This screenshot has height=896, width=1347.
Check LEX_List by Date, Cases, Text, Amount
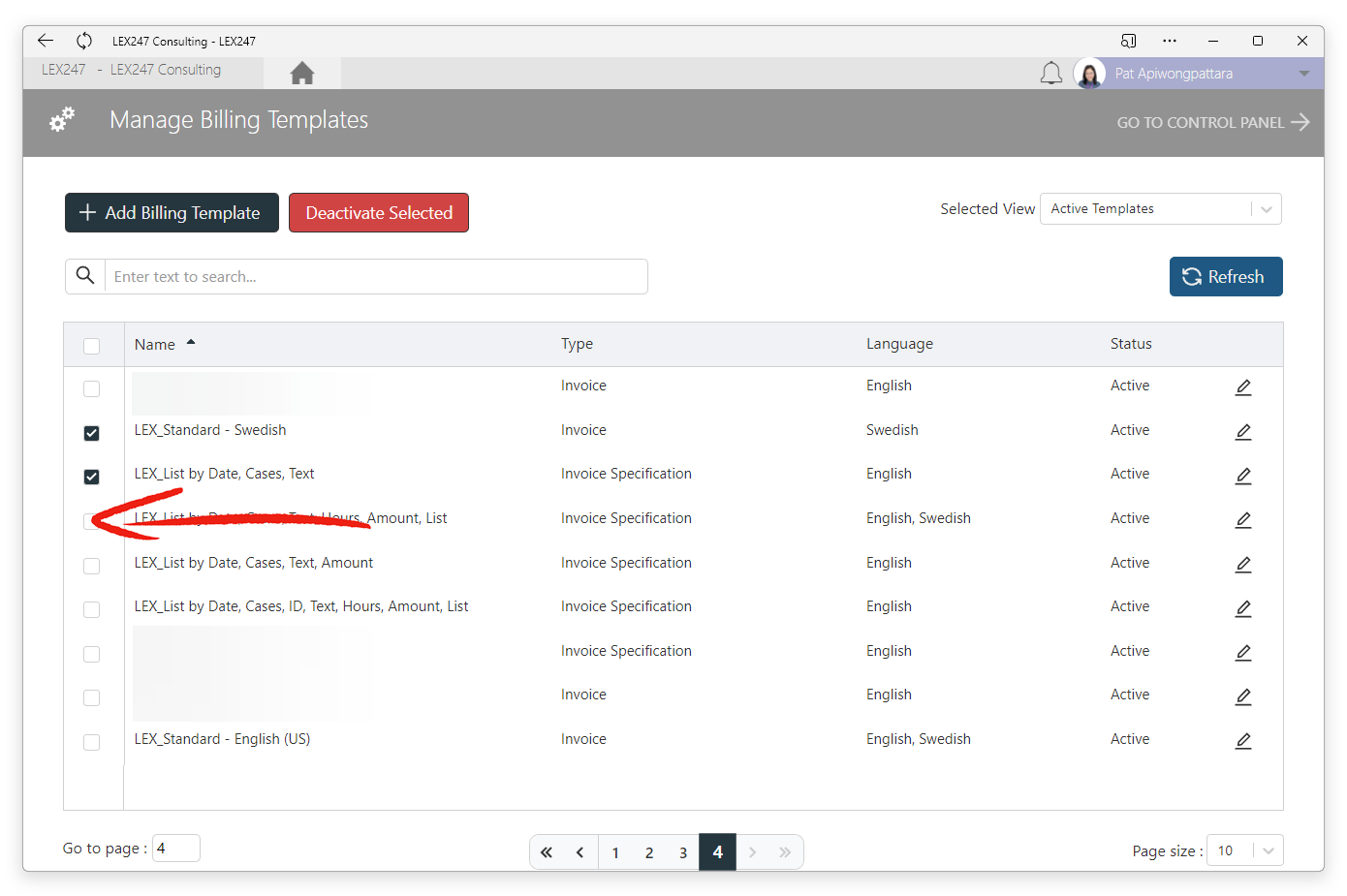click(92, 566)
